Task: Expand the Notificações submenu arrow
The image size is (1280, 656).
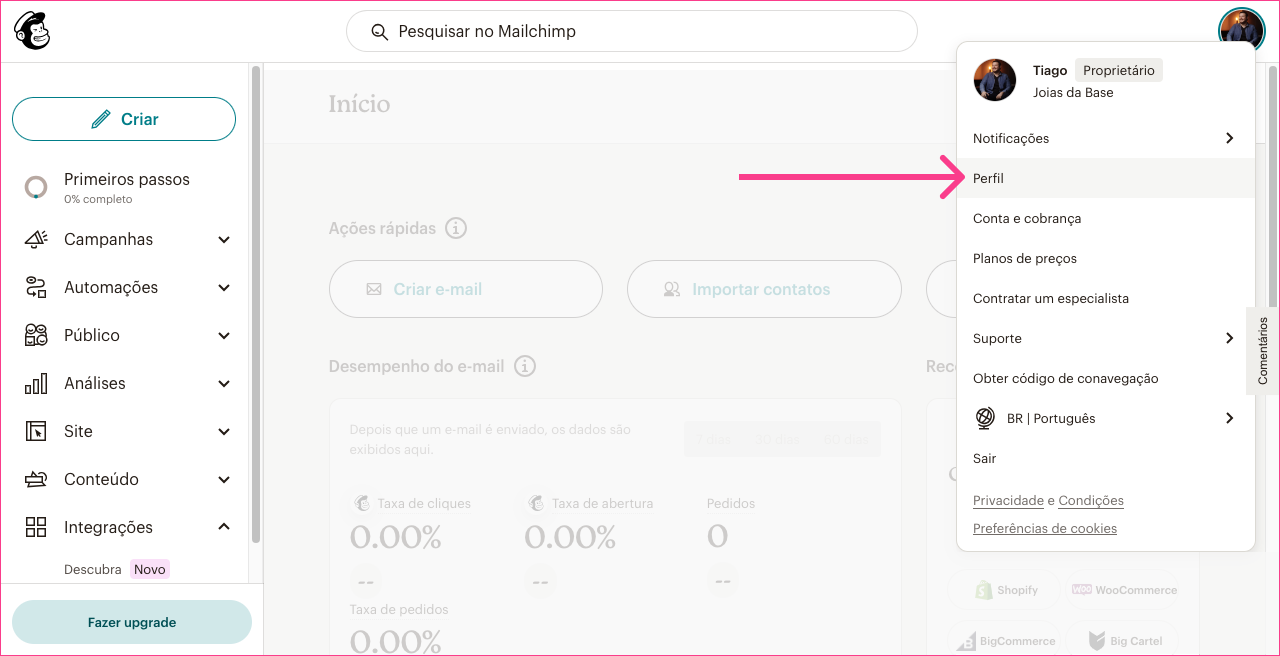Action: 1230,138
